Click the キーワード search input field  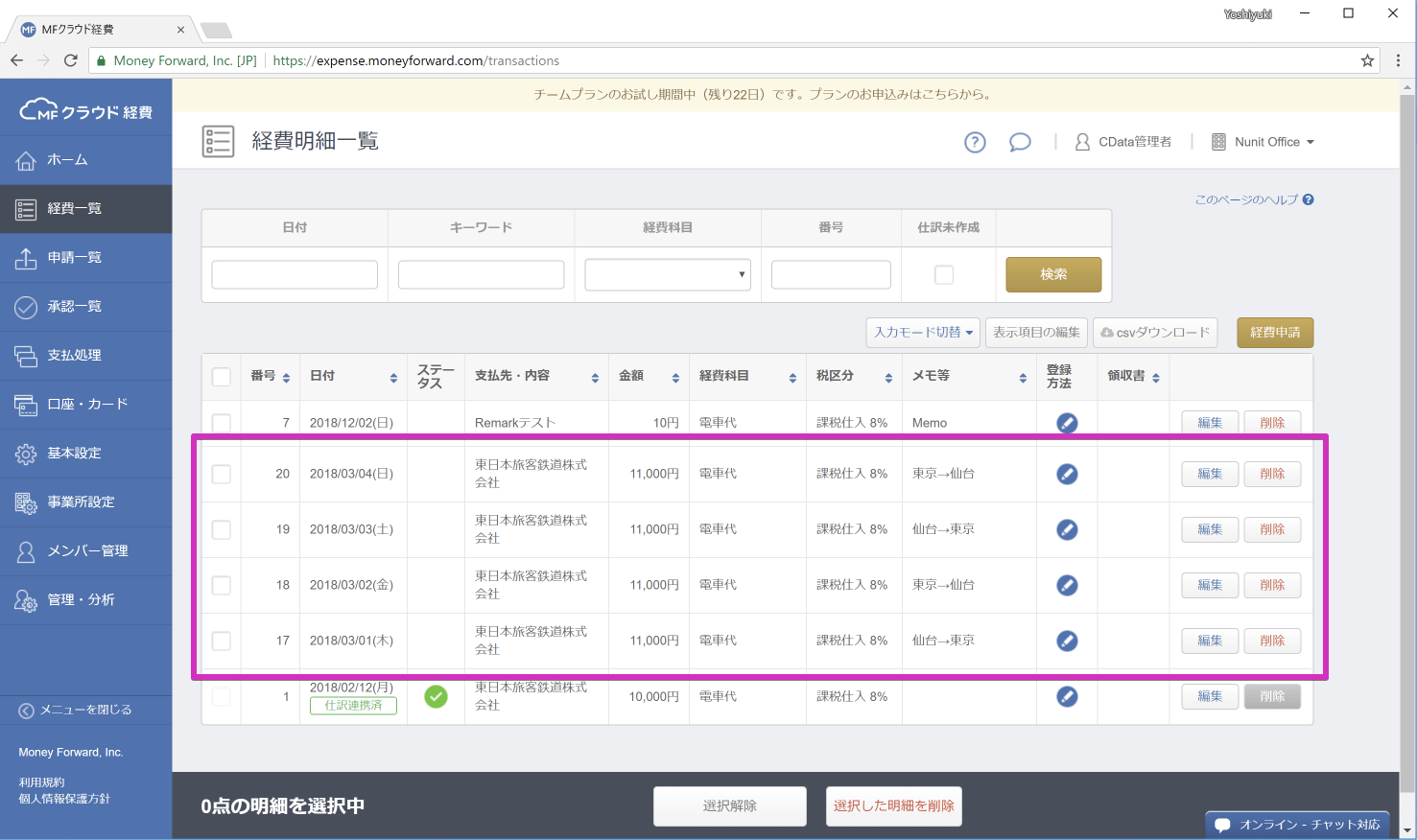tap(481, 274)
